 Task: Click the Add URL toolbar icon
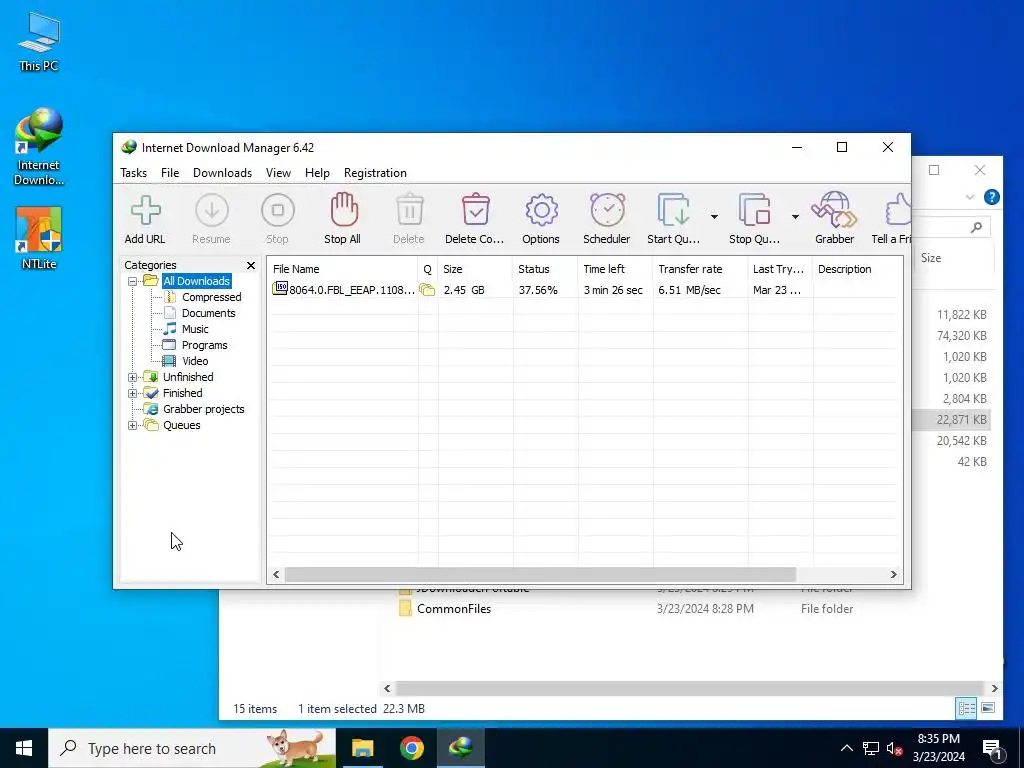point(145,210)
